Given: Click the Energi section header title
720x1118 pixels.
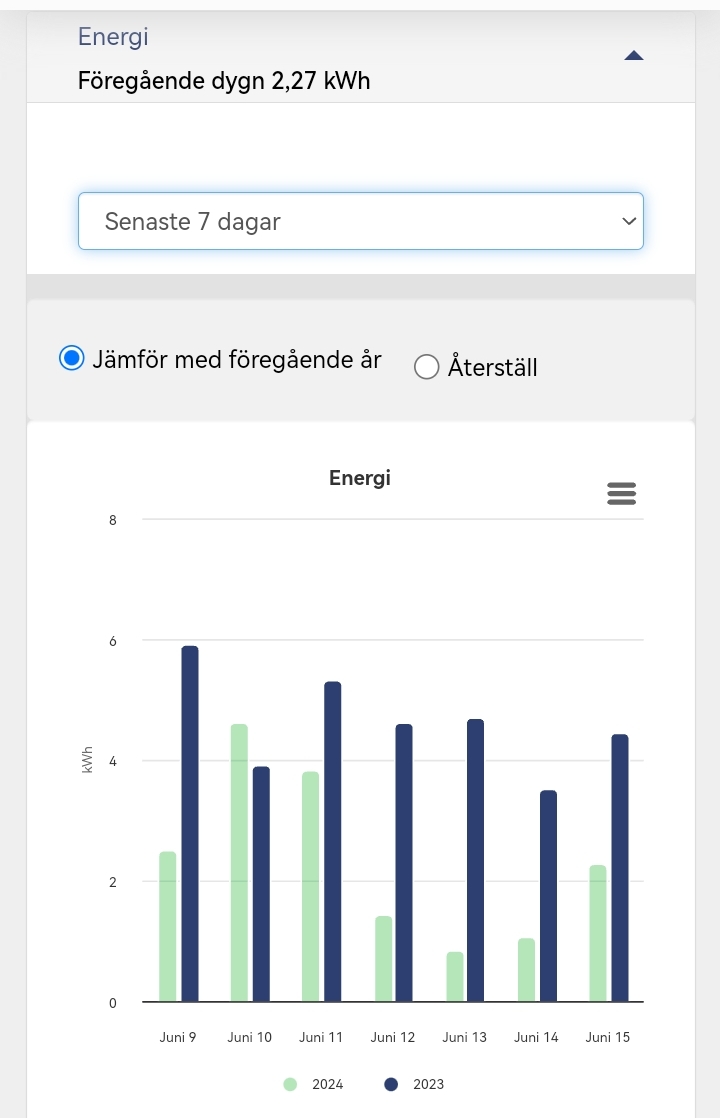Looking at the screenshot, I should coord(113,37).
